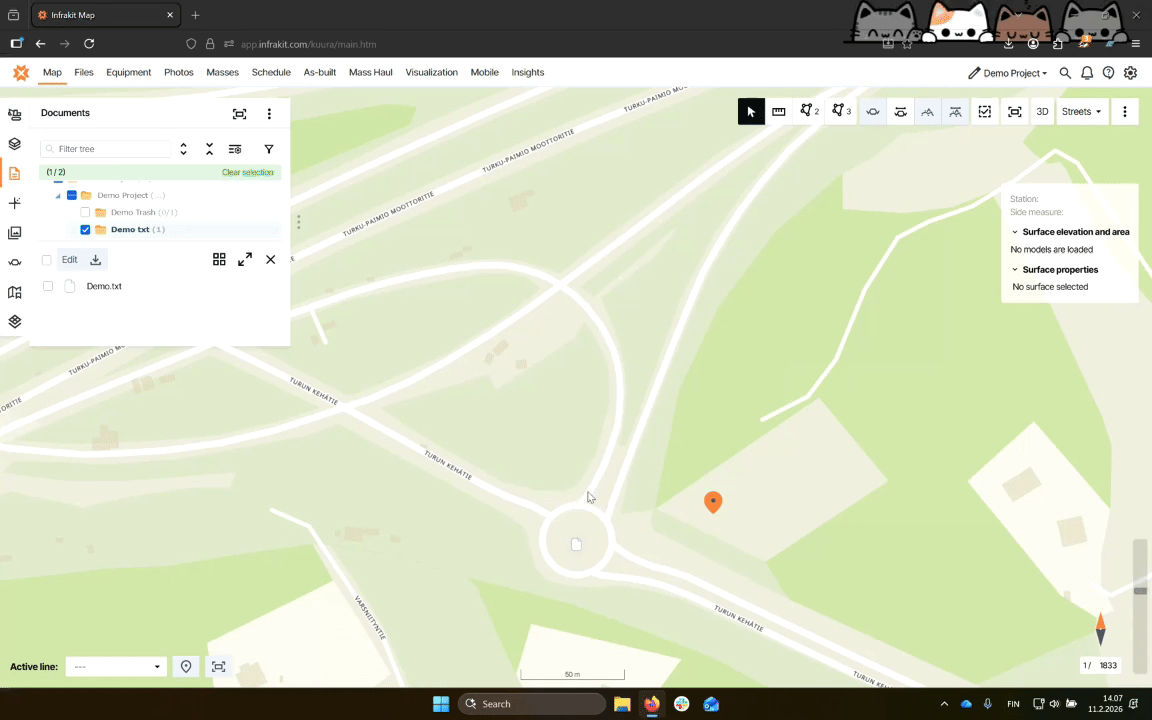Collapse Surface elevation and area section
Screen dimensions: 1152x720
click(1015, 232)
